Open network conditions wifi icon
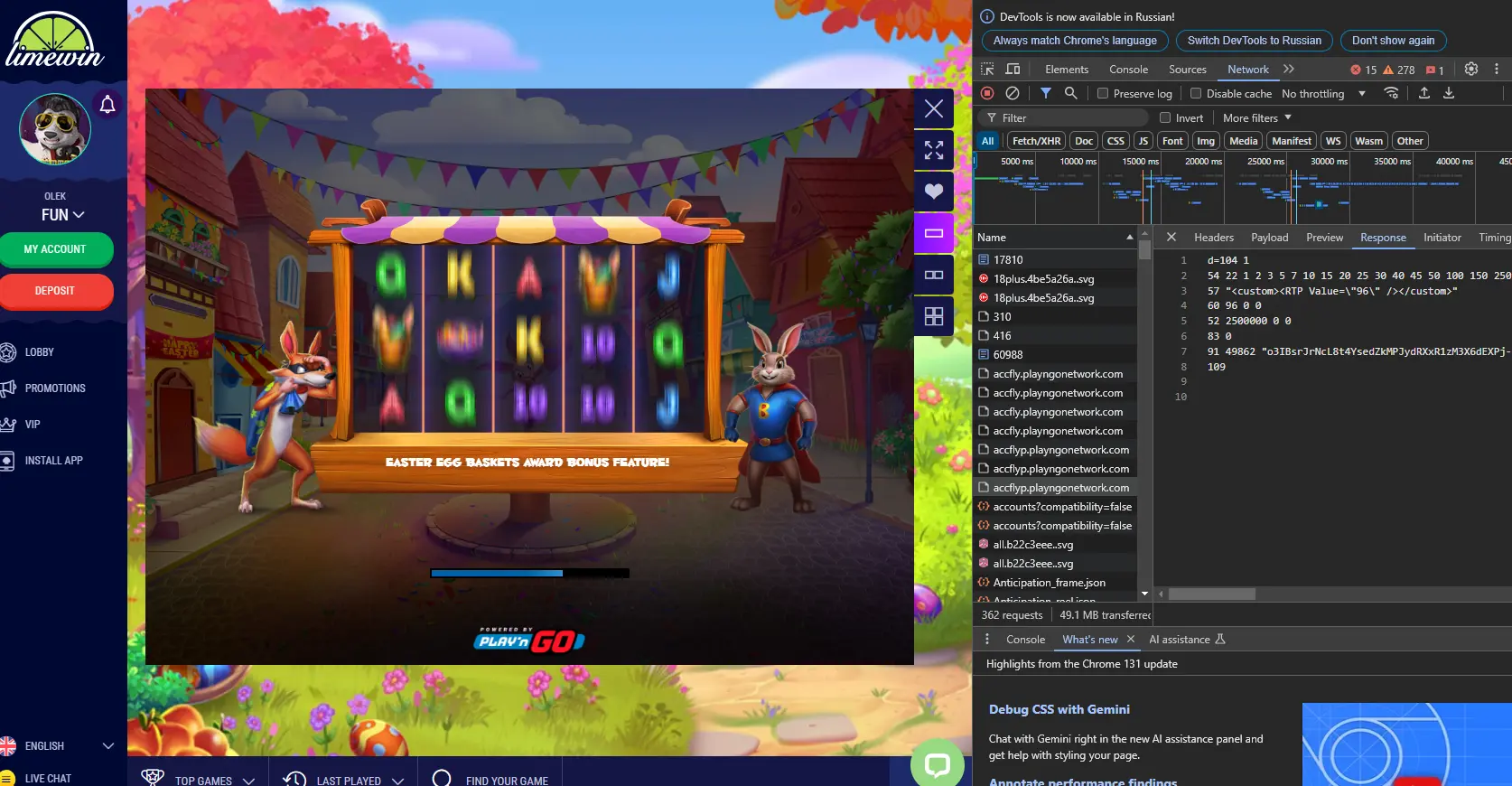Screen dimensions: 1512x786 (x=1391, y=93)
